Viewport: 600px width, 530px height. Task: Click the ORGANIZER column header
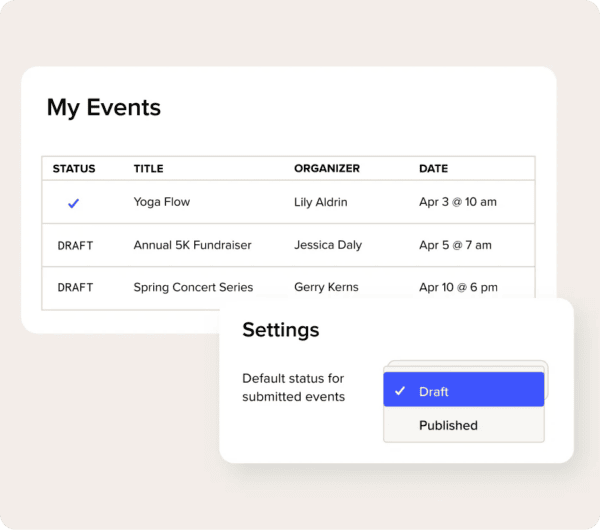click(326, 169)
